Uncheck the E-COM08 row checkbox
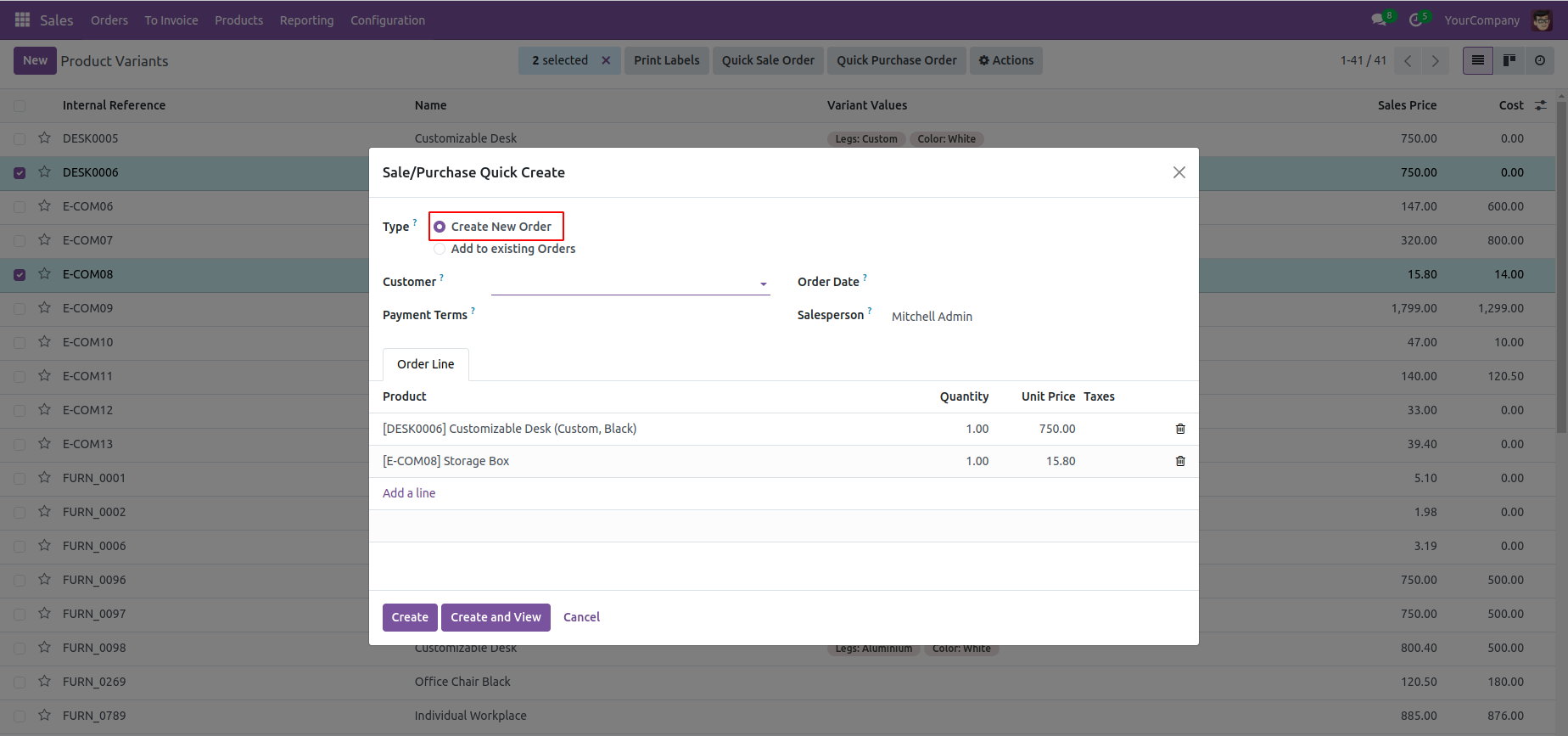This screenshot has width=1568, height=736. pos(20,275)
